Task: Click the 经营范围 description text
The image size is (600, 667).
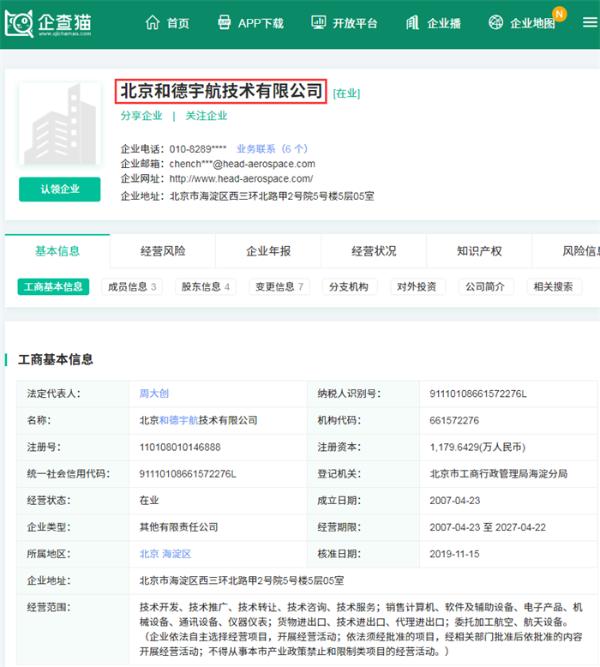Action: [361, 629]
